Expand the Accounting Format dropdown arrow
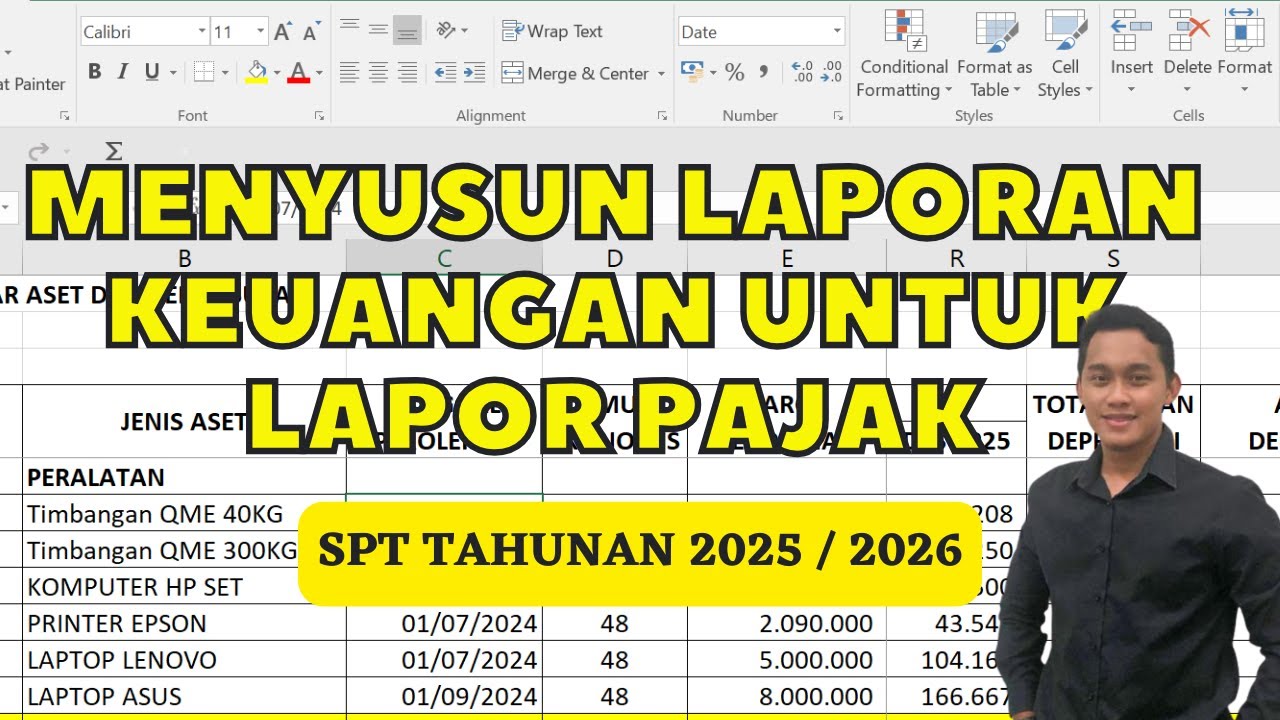Image resolution: width=1280 pixels, height=720 pixels. 713,73
